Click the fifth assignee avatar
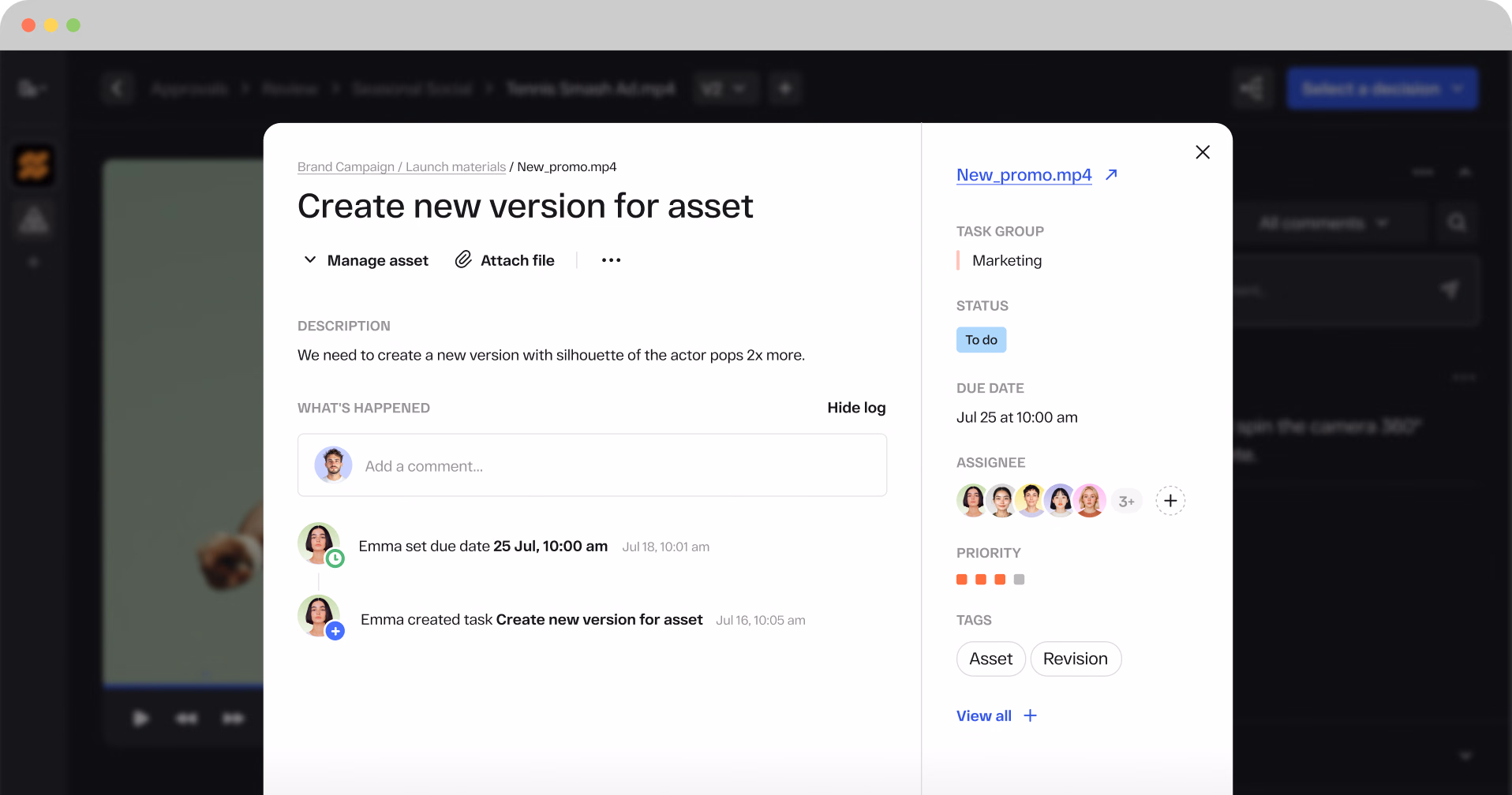1512x795 pixels. point(1090,500)
